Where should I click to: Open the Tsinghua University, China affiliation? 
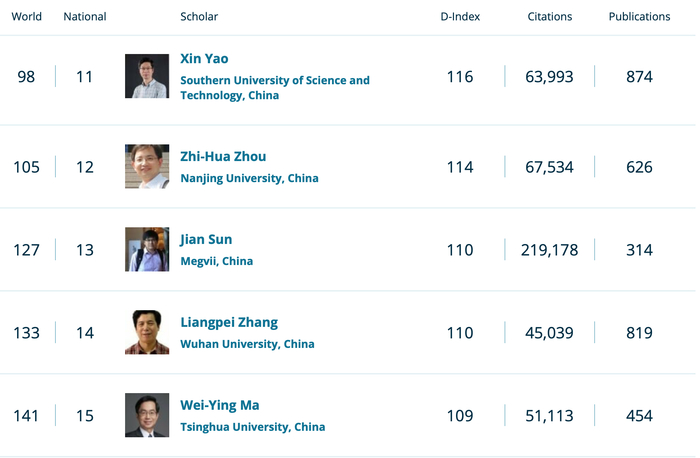click(252, 427)
